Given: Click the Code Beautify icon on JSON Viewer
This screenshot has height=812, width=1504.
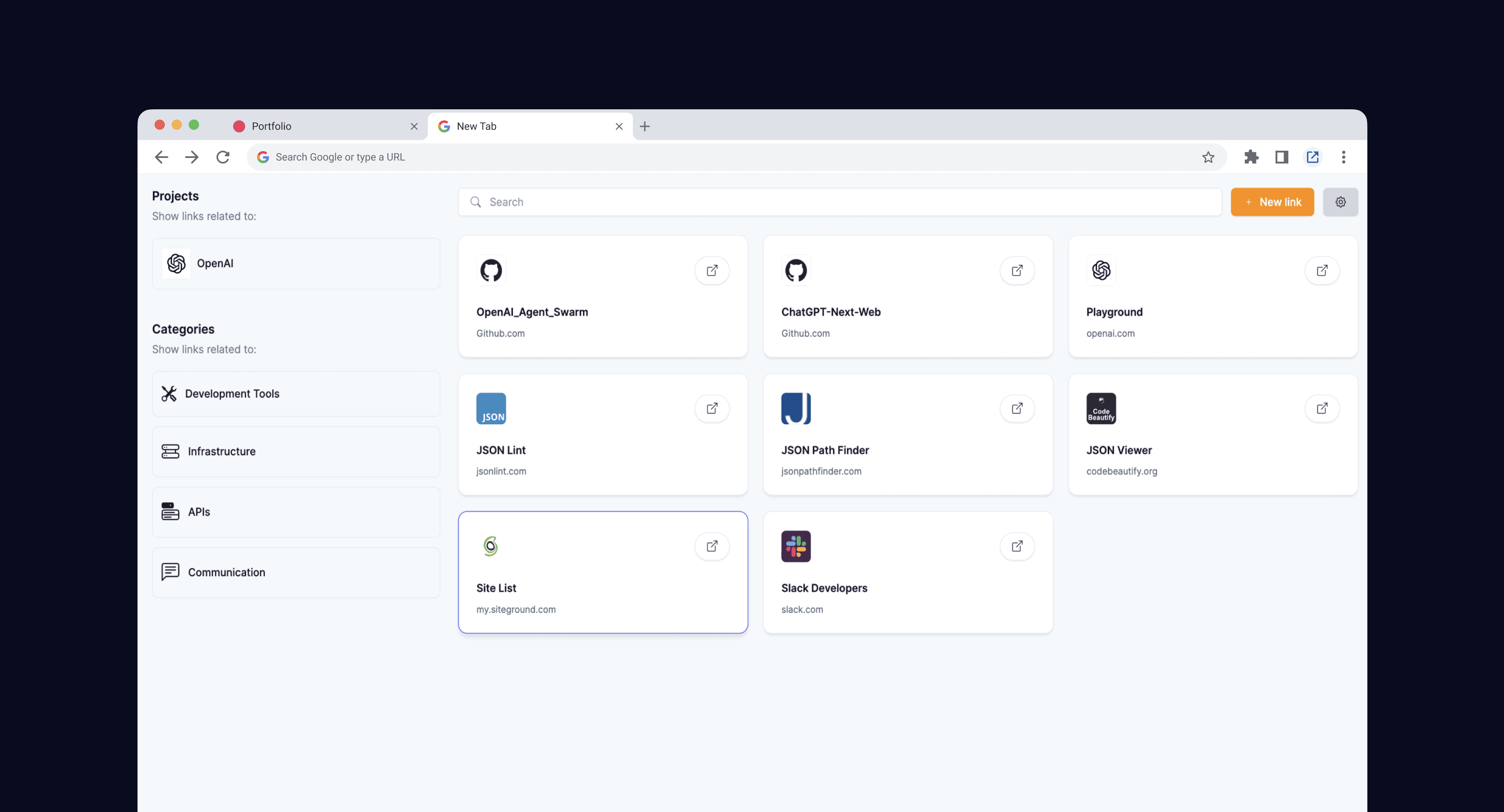Looking at the screenshot, I should tap(1101, 409).
